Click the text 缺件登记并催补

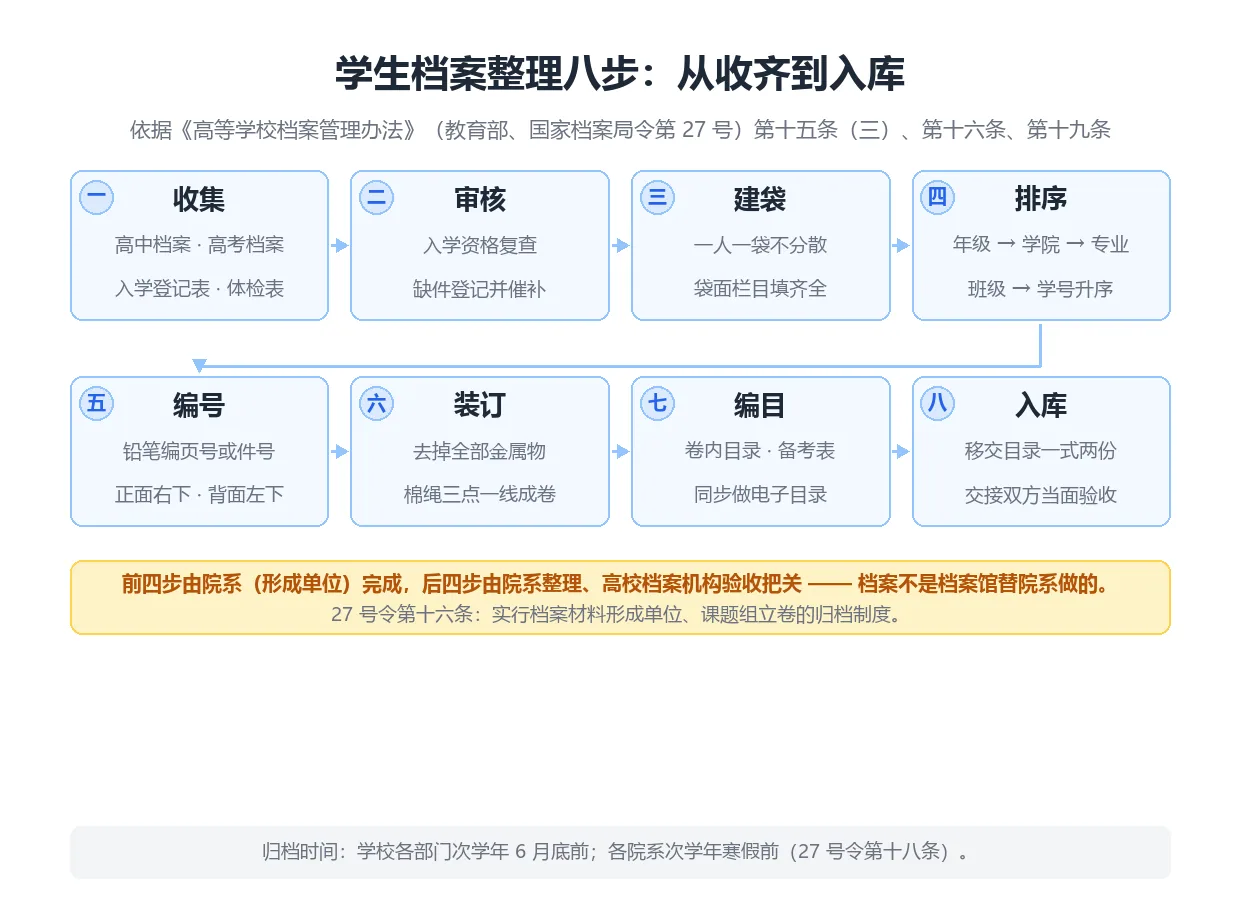(x=480, y=289)
